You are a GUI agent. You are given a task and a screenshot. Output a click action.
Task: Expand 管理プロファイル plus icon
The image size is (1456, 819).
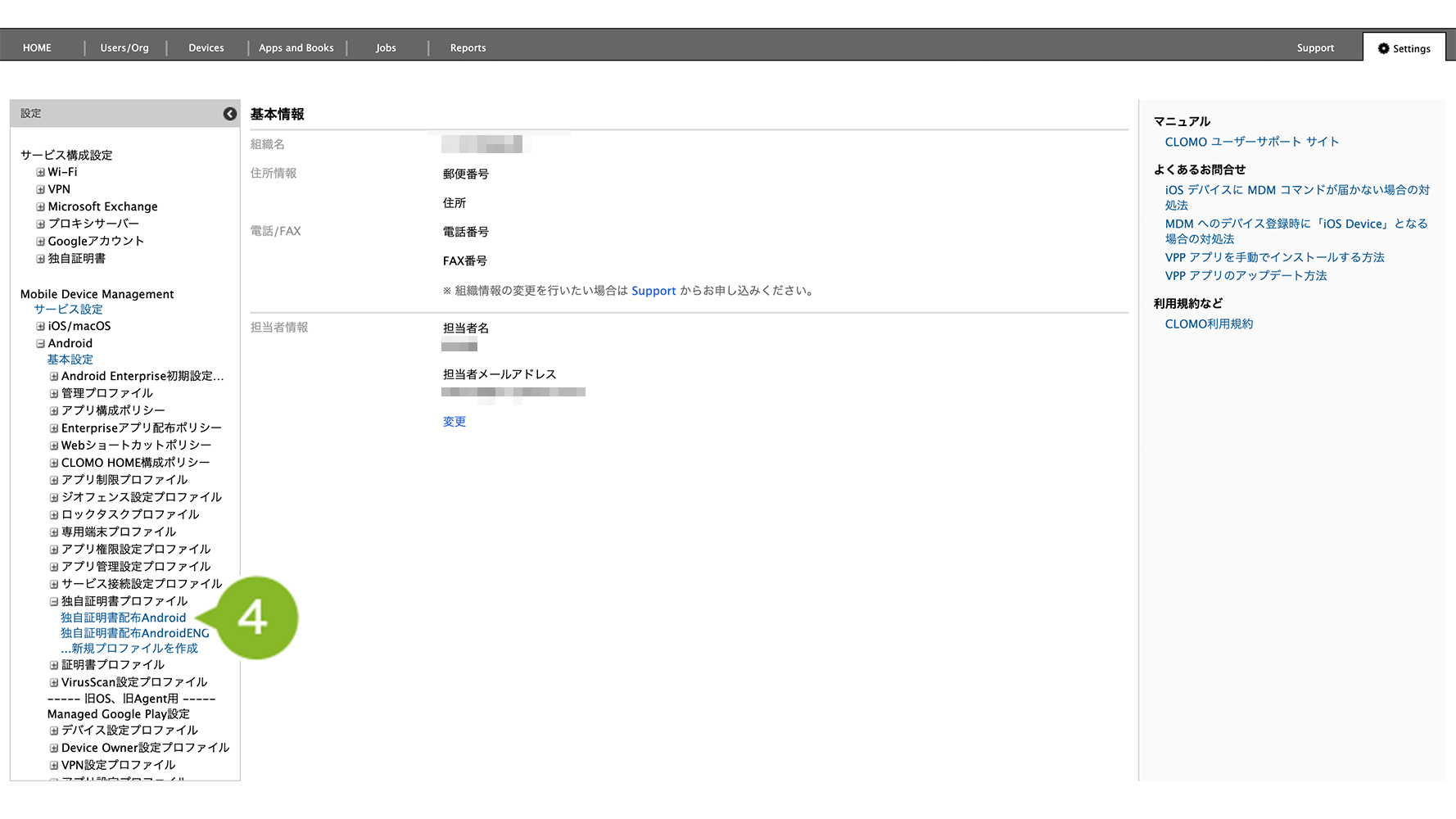54,394
